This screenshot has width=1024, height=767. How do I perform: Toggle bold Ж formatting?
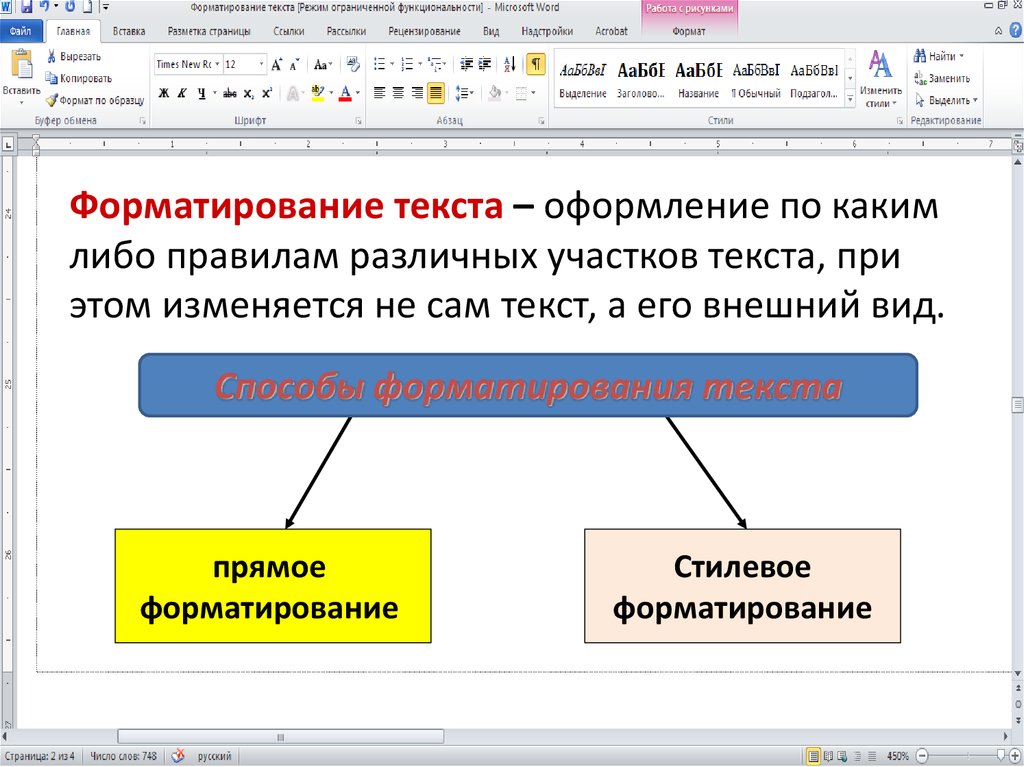(164, 93)
